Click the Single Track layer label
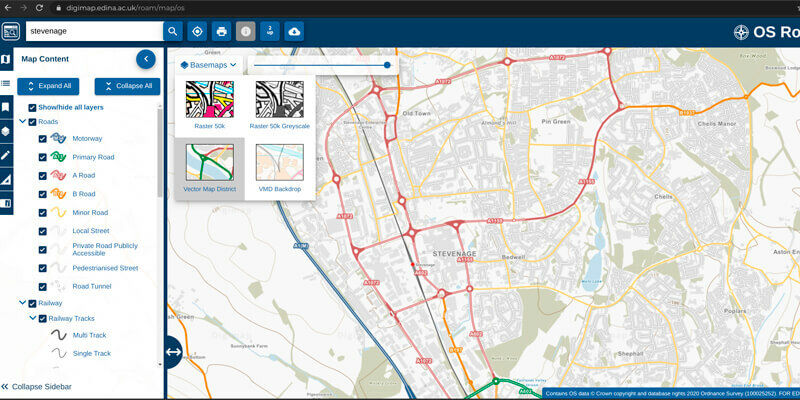This screenshot has width=800, height=400. (92, 353)
